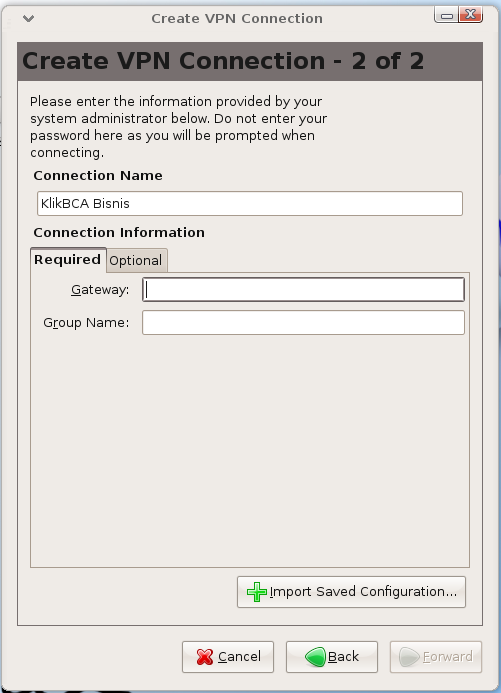Image resolution: width=501 pixels, height=693 pixels.
Task: Switch to the Optional tab
Action: (x=136, y=260)
